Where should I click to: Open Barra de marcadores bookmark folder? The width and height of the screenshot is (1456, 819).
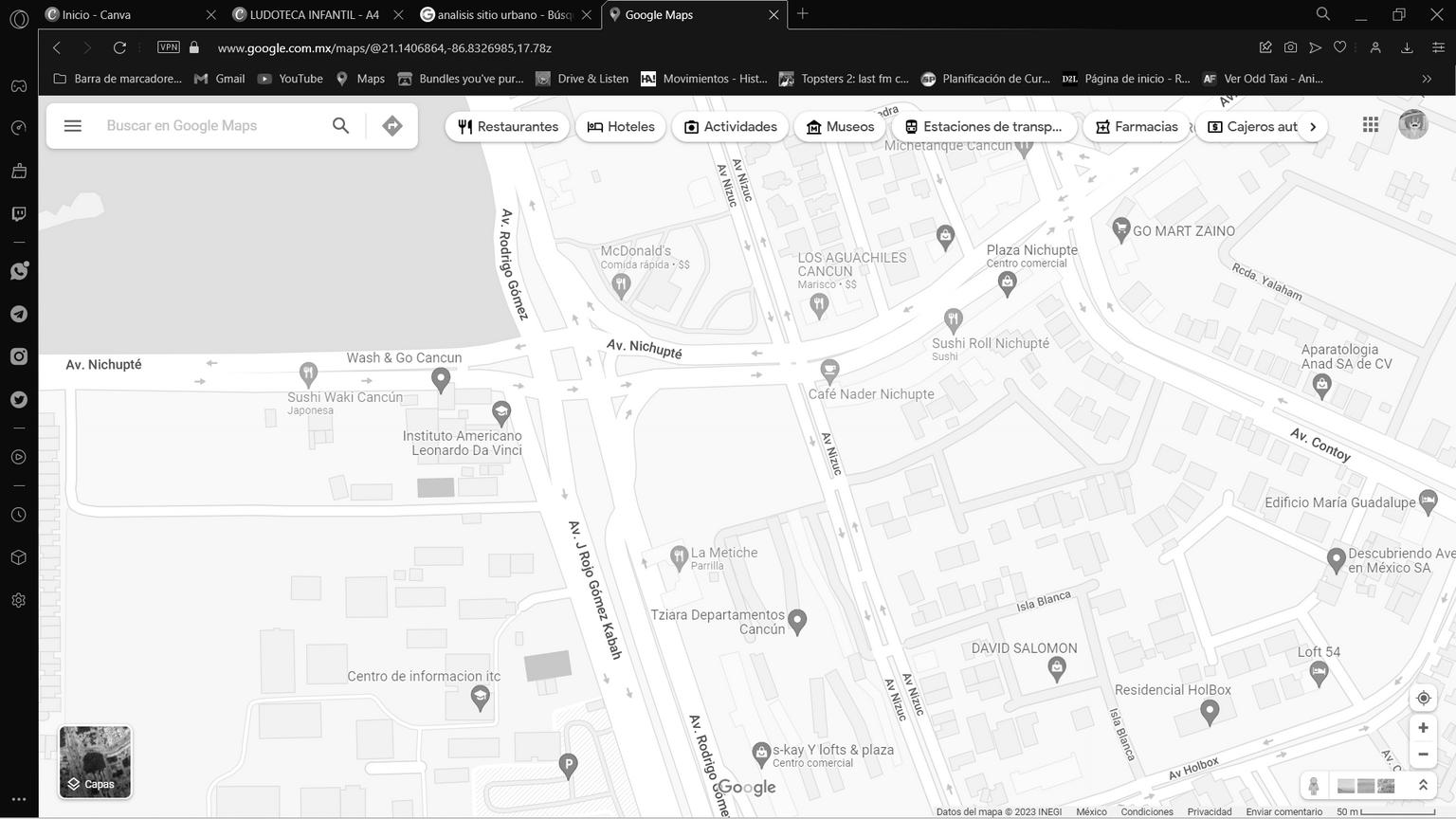[x=118, y=79]
